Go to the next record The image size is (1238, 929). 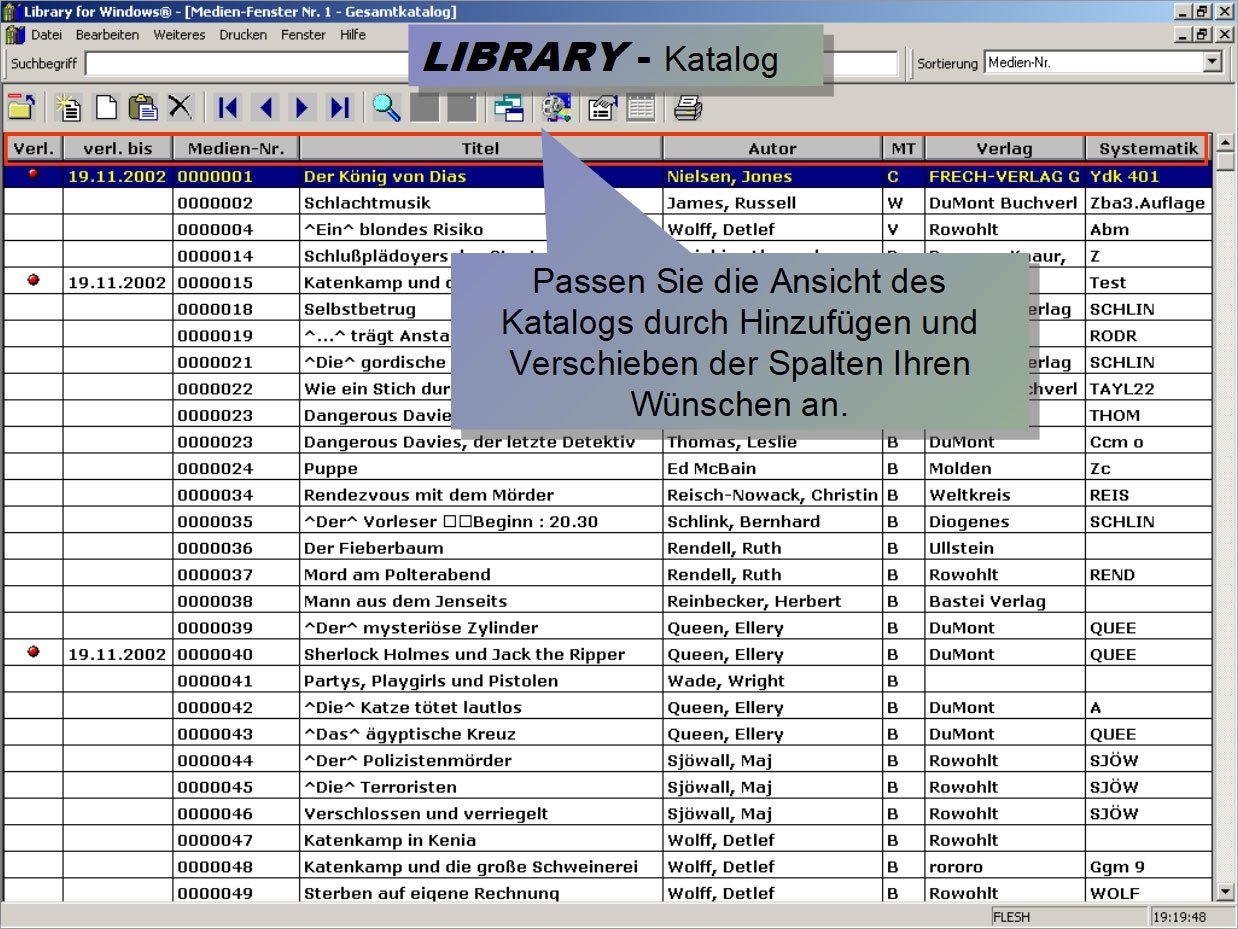(x=302, y=107)
